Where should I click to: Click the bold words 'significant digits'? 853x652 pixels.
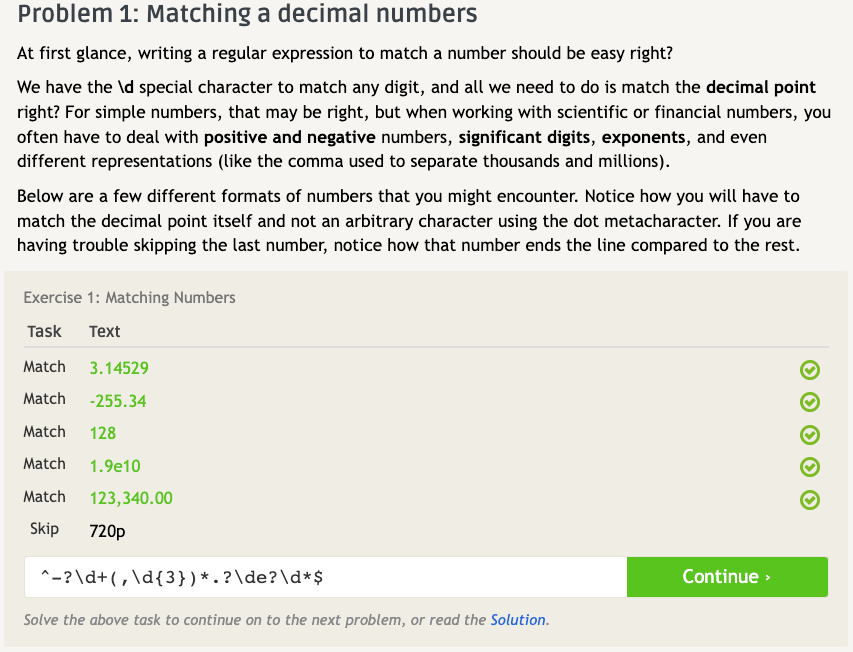click(524, 136)
